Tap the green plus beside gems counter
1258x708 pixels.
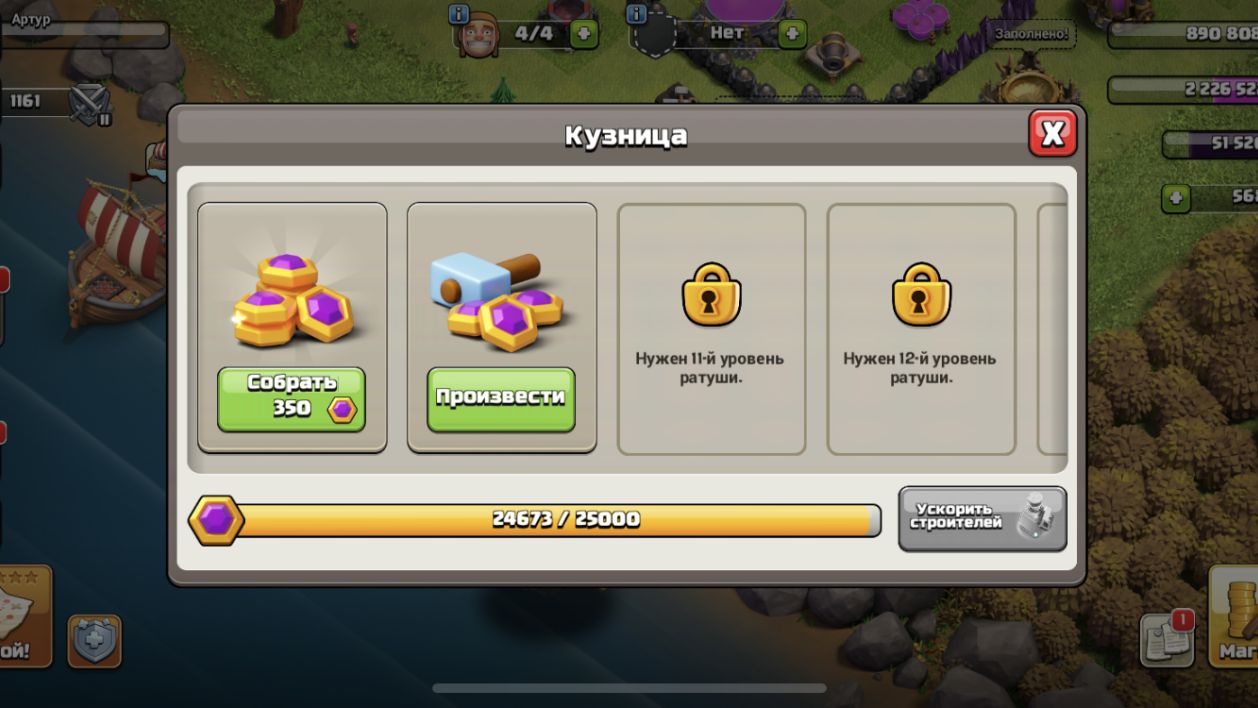1175,198
